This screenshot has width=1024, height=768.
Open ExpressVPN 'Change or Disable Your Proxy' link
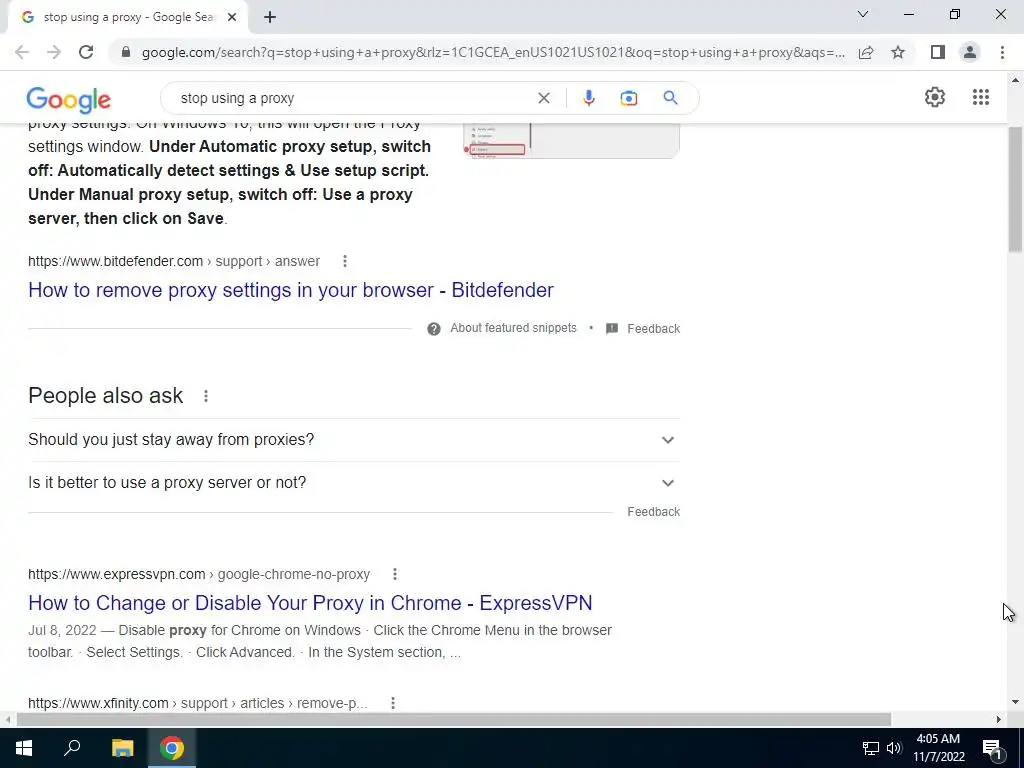[310, 603]
